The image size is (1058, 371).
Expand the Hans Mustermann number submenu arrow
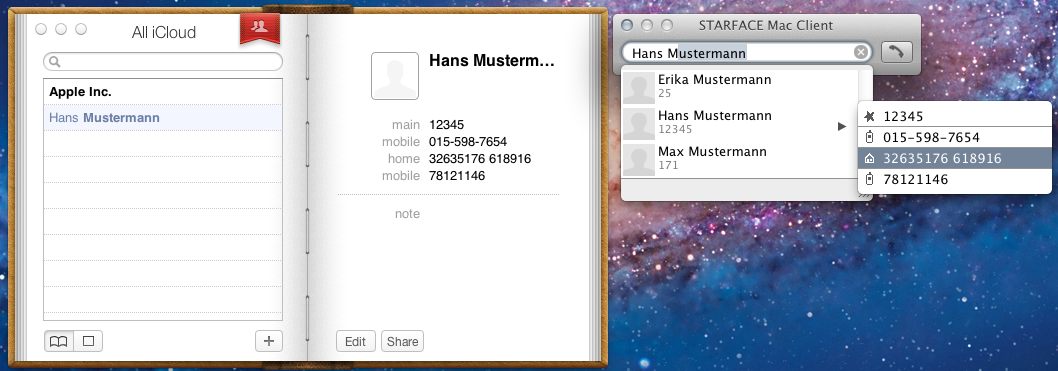(x=841, y=126)
